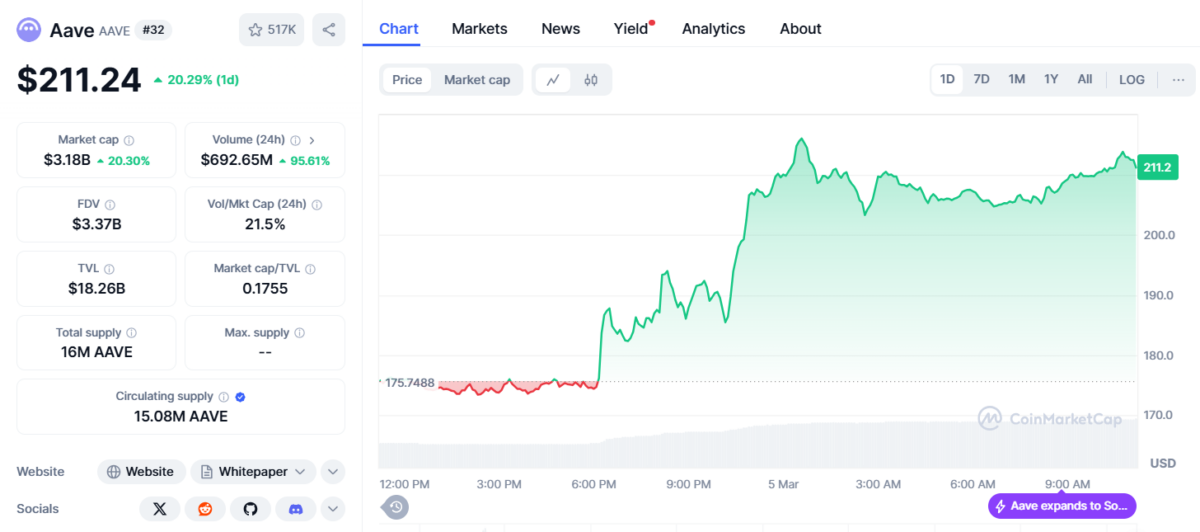Open 'Aave expands to So...' news event
The height and width of the screenshot is (532, 1200).
click(1062, 506)
